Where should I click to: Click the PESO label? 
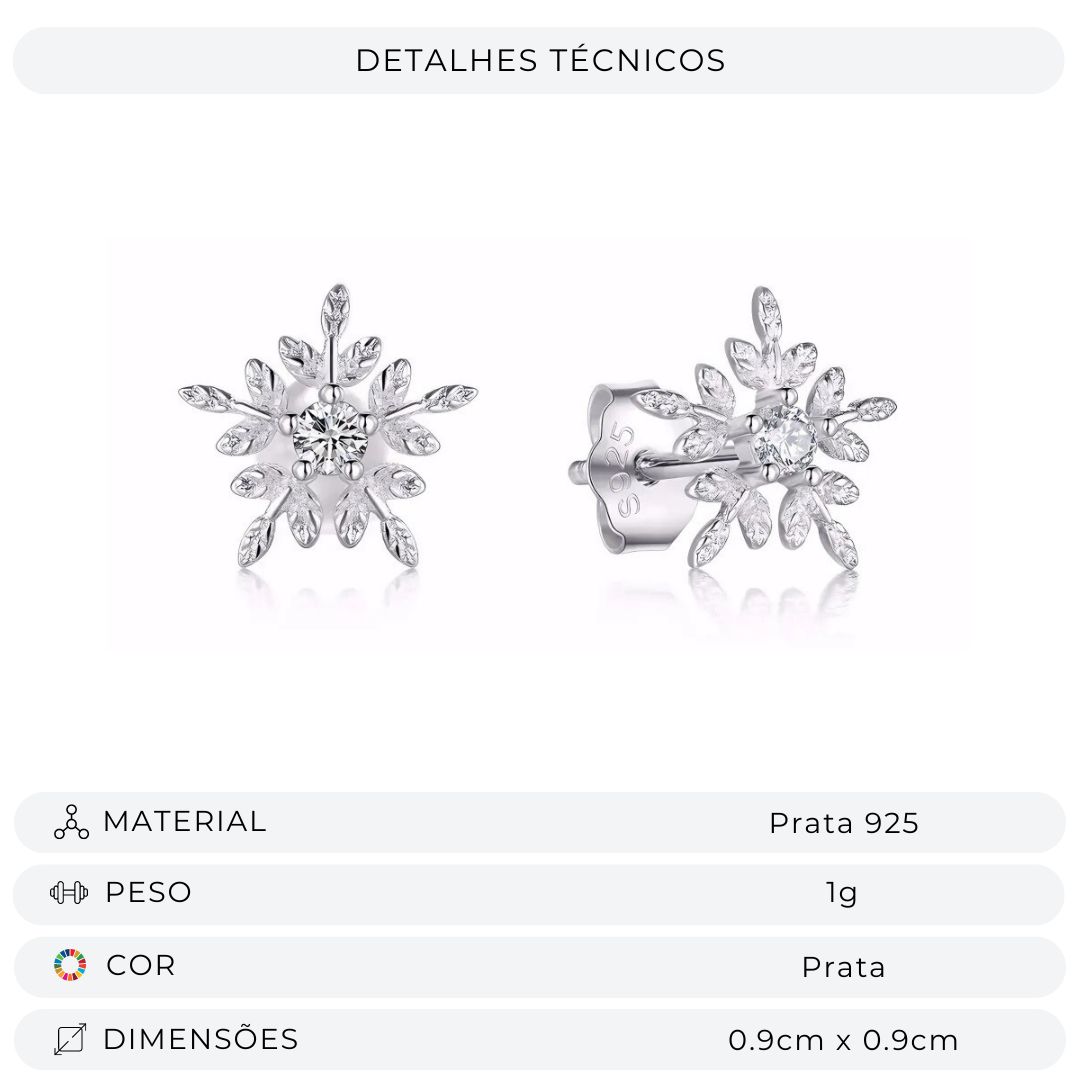point(148,893)
